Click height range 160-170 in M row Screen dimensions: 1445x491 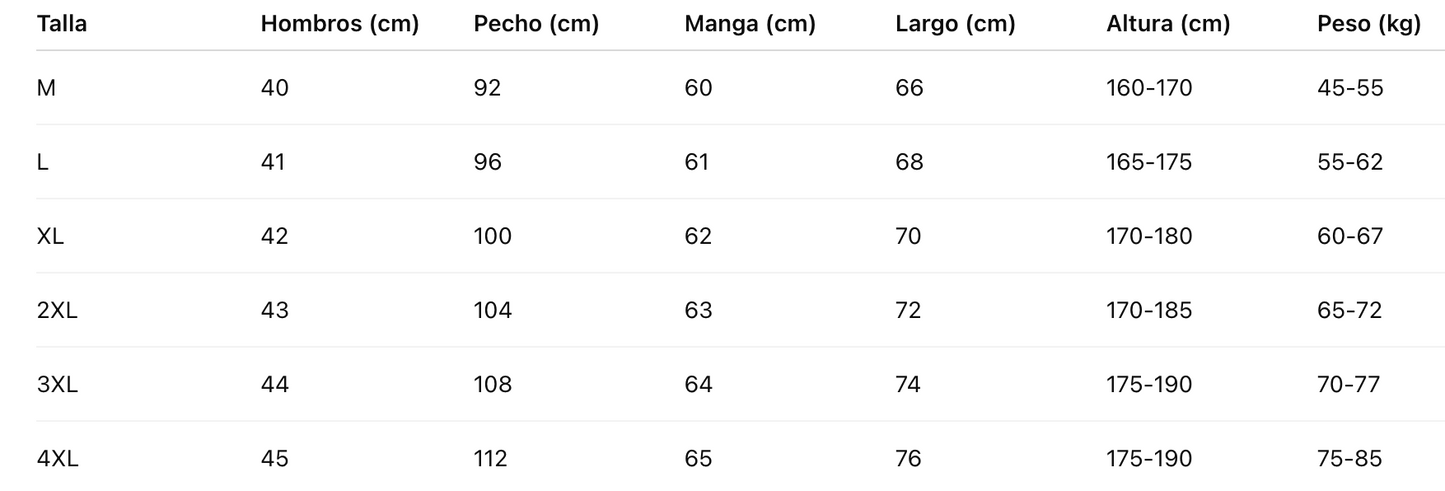[1149, 88]
